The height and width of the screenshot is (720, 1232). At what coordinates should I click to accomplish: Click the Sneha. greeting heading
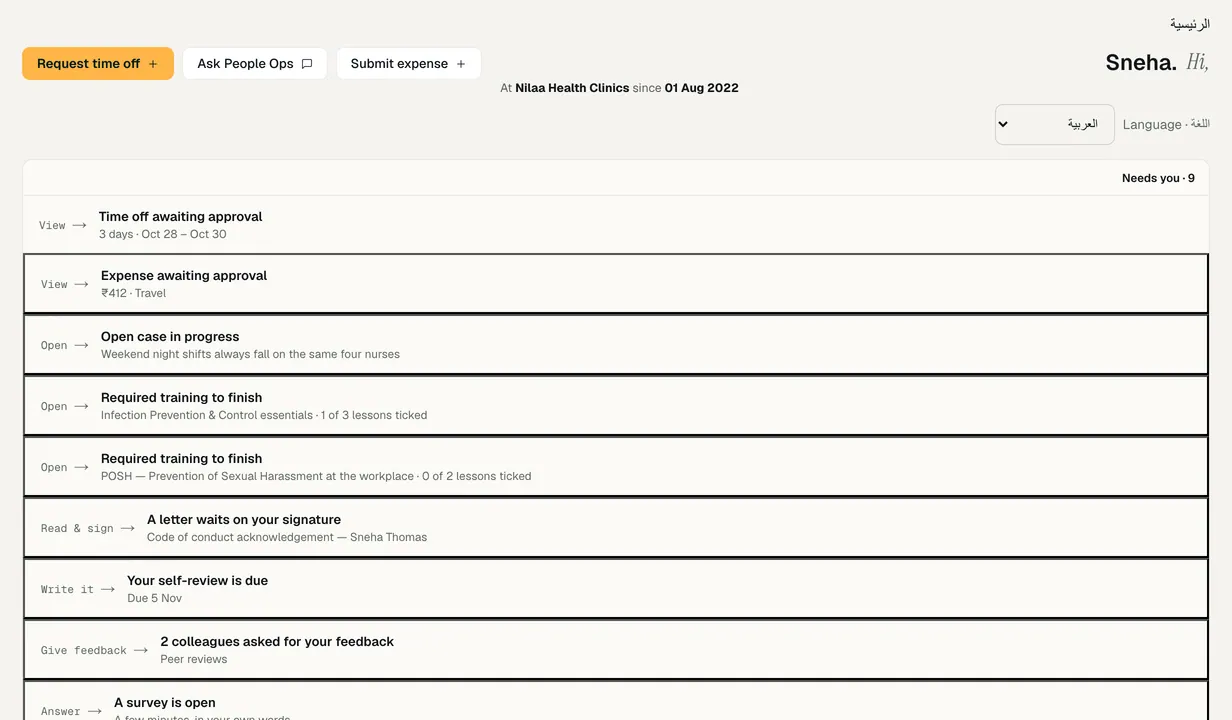pos(1141,63)
